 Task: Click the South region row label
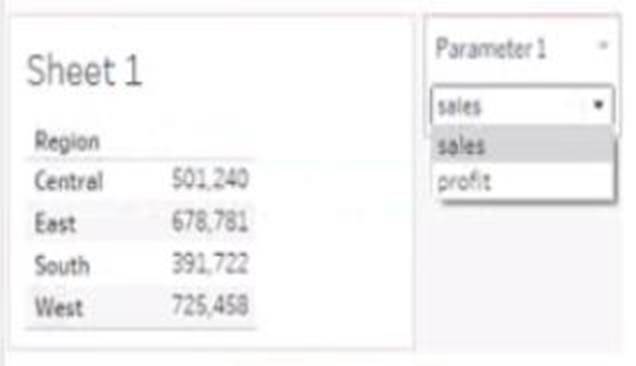(x=62, y=265)
